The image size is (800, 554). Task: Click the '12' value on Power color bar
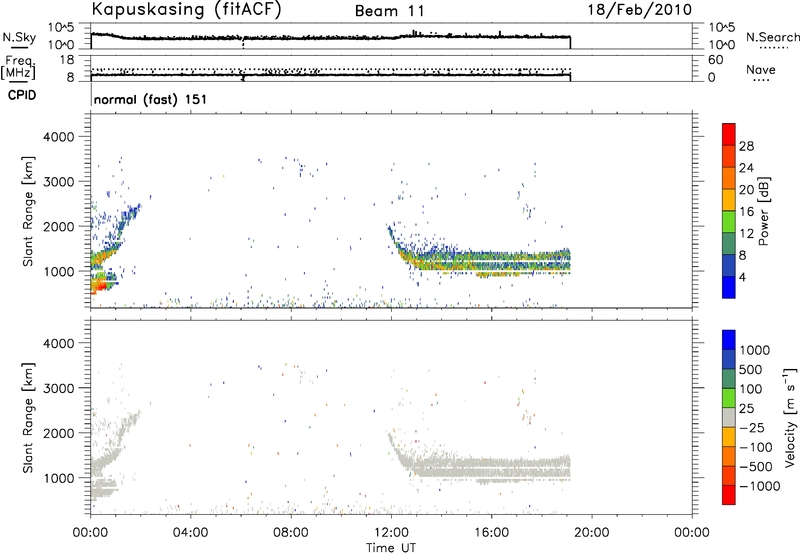point(746,234)
